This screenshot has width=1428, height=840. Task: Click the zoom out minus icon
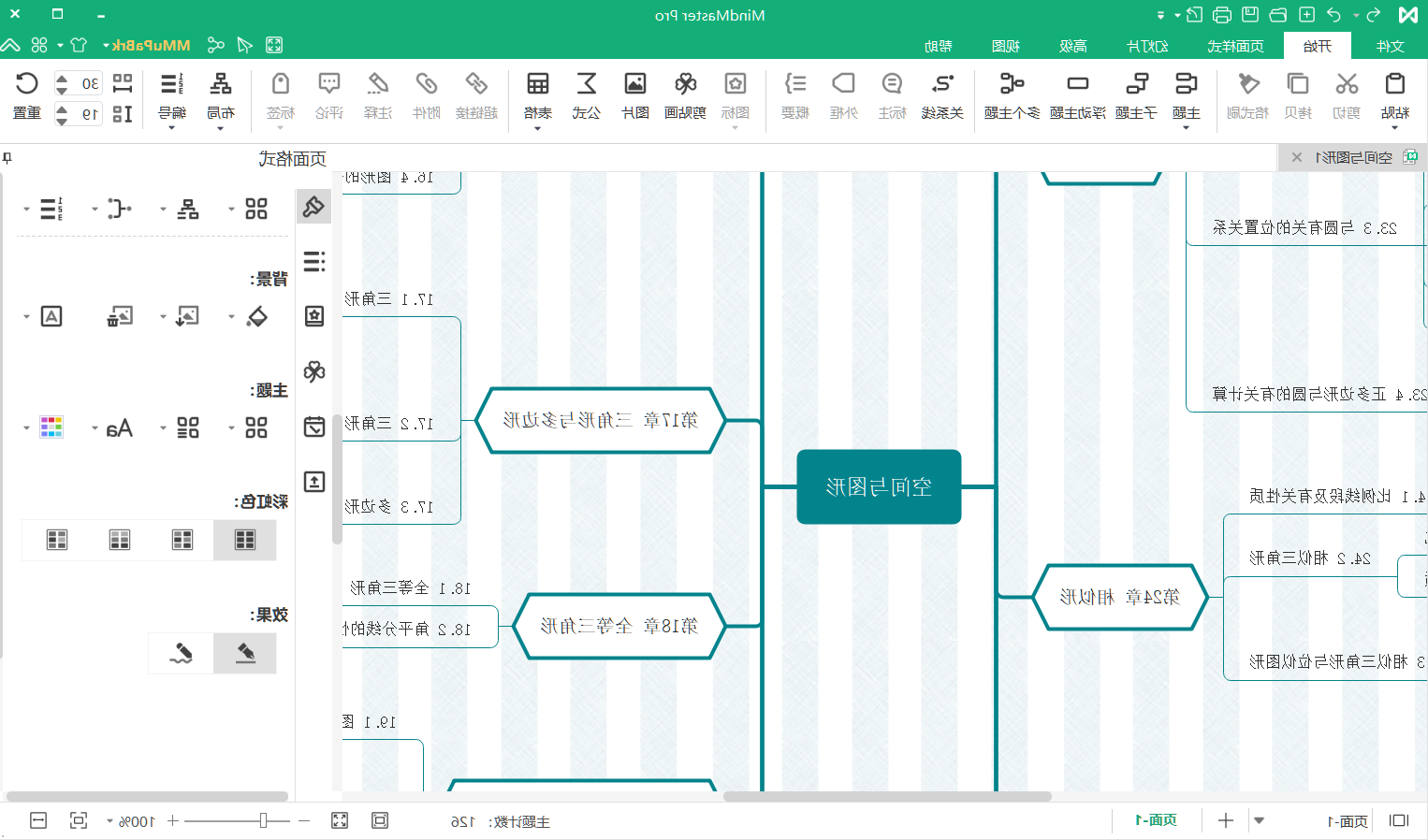pyautogui.click(x=303, y=820)
